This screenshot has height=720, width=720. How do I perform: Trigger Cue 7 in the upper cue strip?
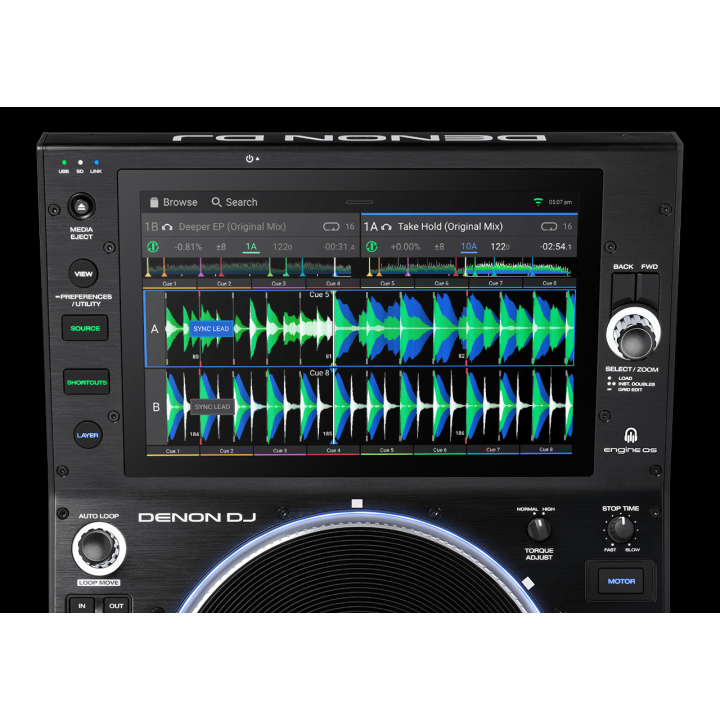tap(495, 284)
